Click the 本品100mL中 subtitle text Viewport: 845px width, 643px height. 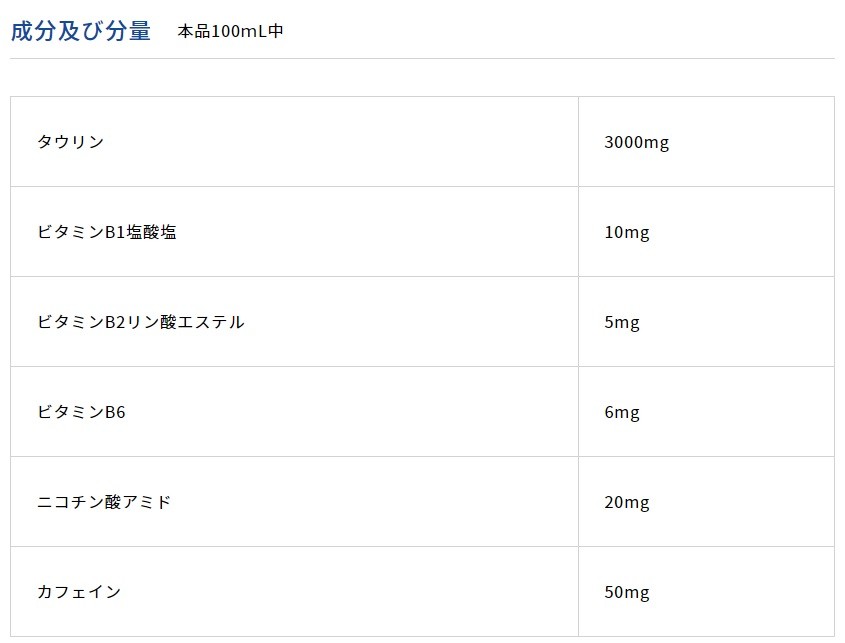230,32
